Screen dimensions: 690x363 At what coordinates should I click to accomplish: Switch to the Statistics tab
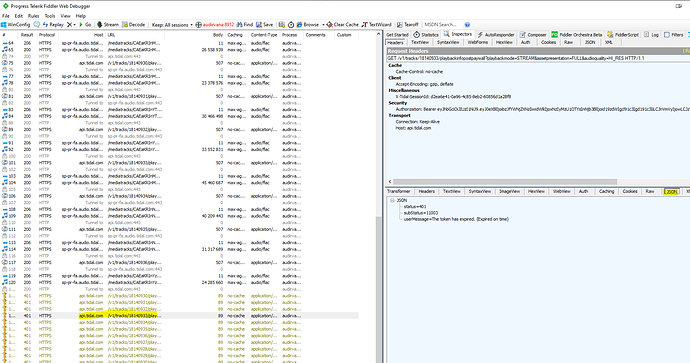point(426,34)
